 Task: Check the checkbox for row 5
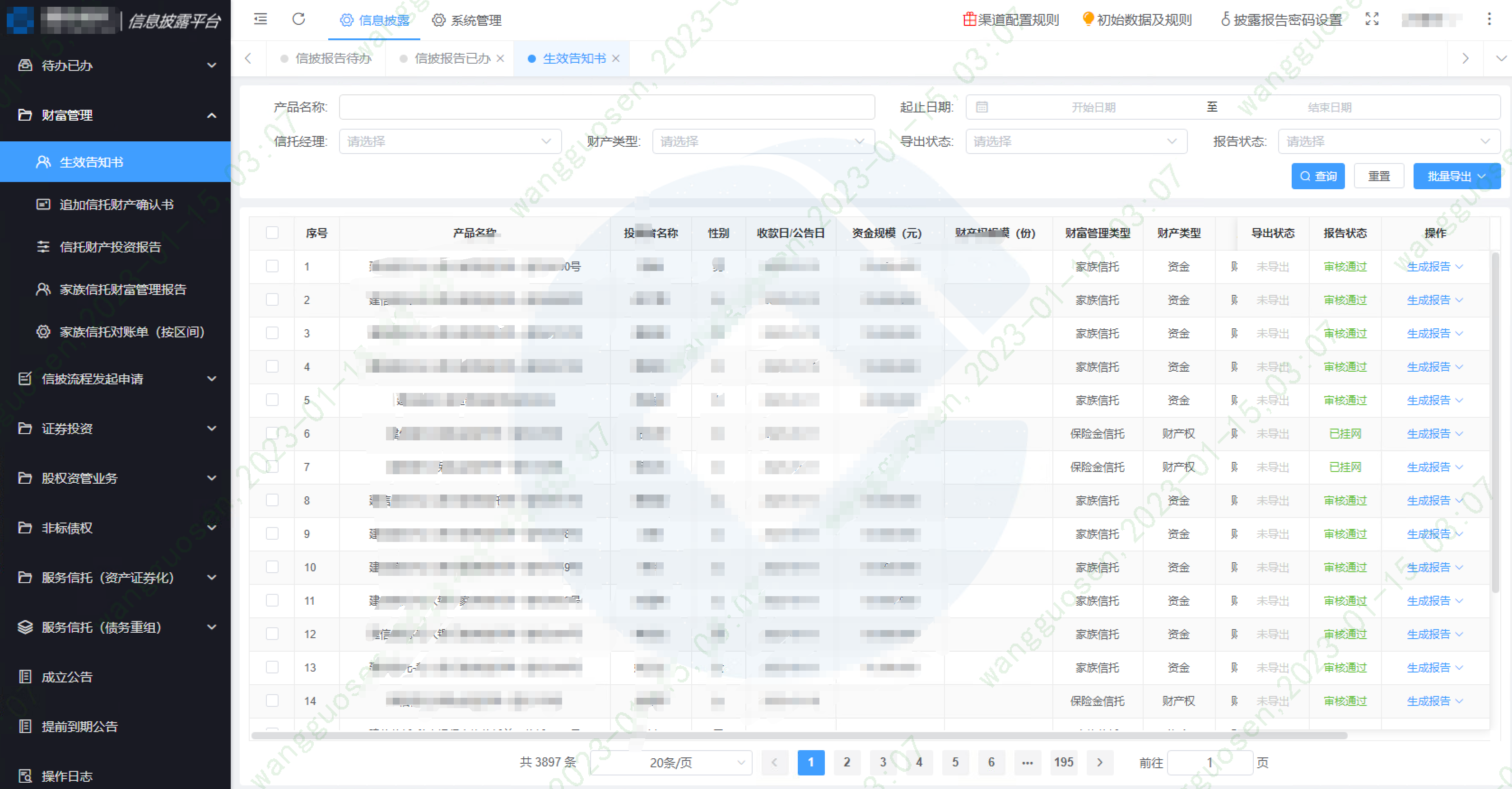click(272, 400)
